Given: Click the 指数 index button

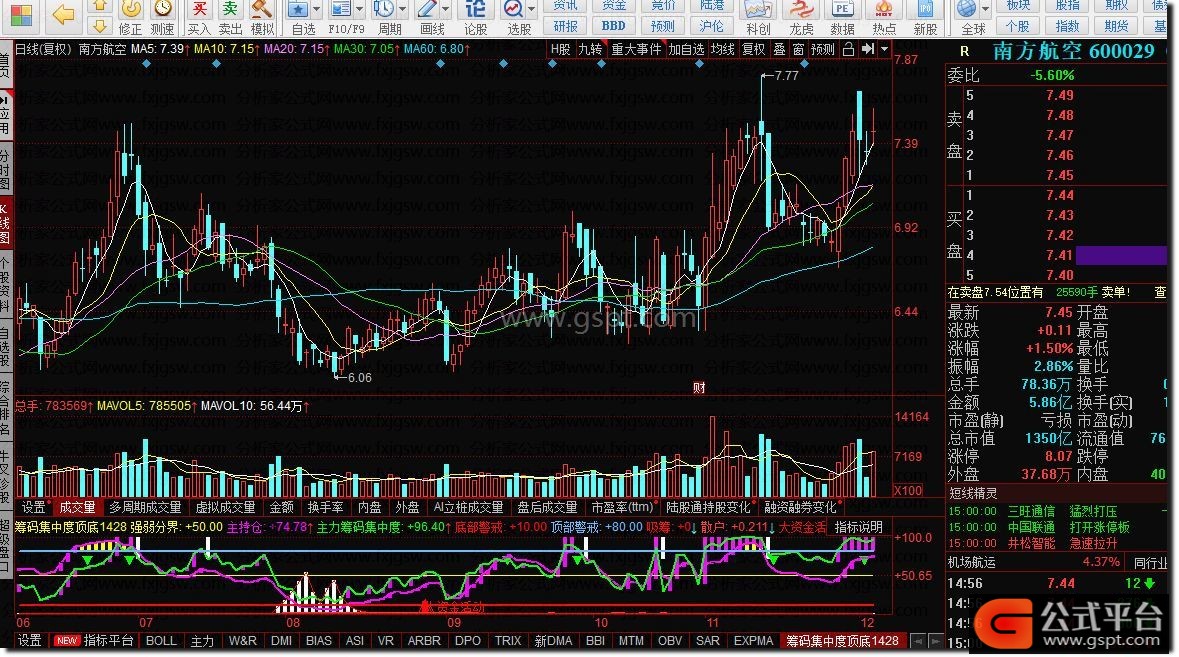Looking at the screenshot, I should (x=1068, y=26).
